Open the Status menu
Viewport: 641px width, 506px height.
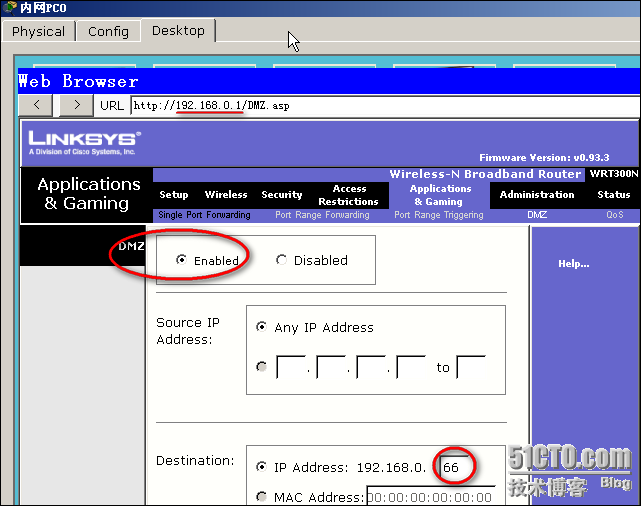[x=614, y=195]
